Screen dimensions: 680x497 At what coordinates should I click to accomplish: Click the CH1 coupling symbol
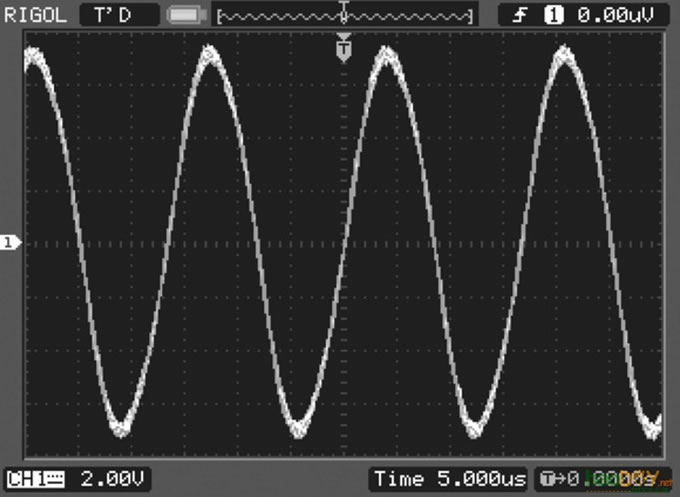pyautogui.click(x=55, y=479)
